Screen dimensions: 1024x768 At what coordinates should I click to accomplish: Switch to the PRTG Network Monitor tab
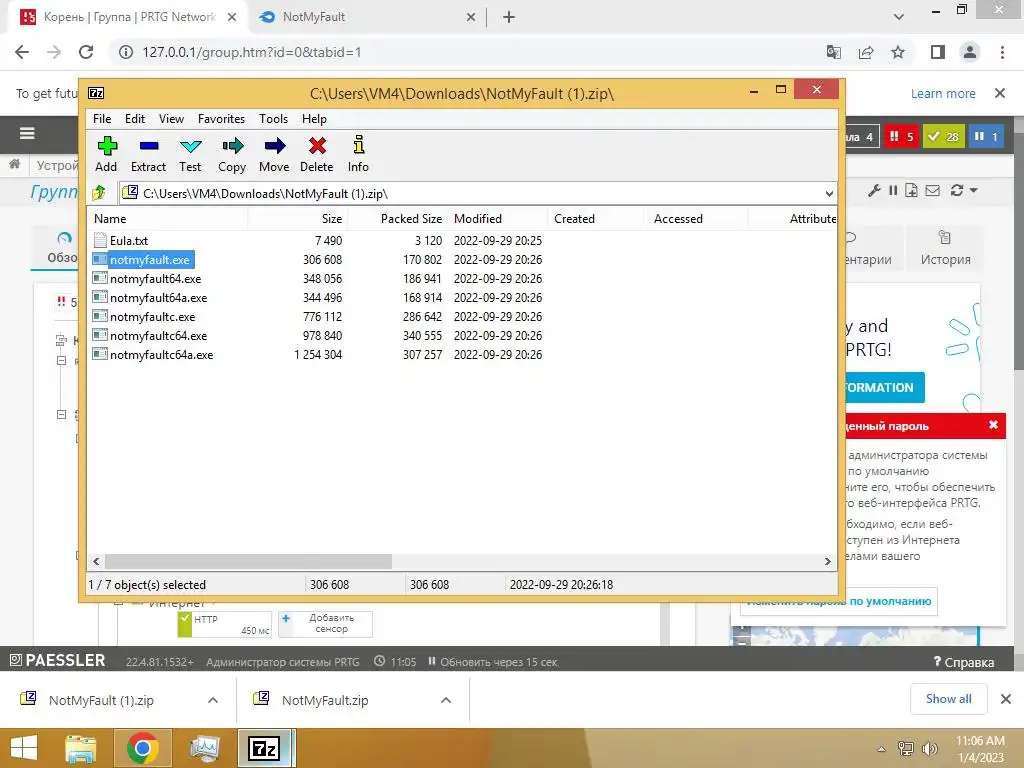129,17
